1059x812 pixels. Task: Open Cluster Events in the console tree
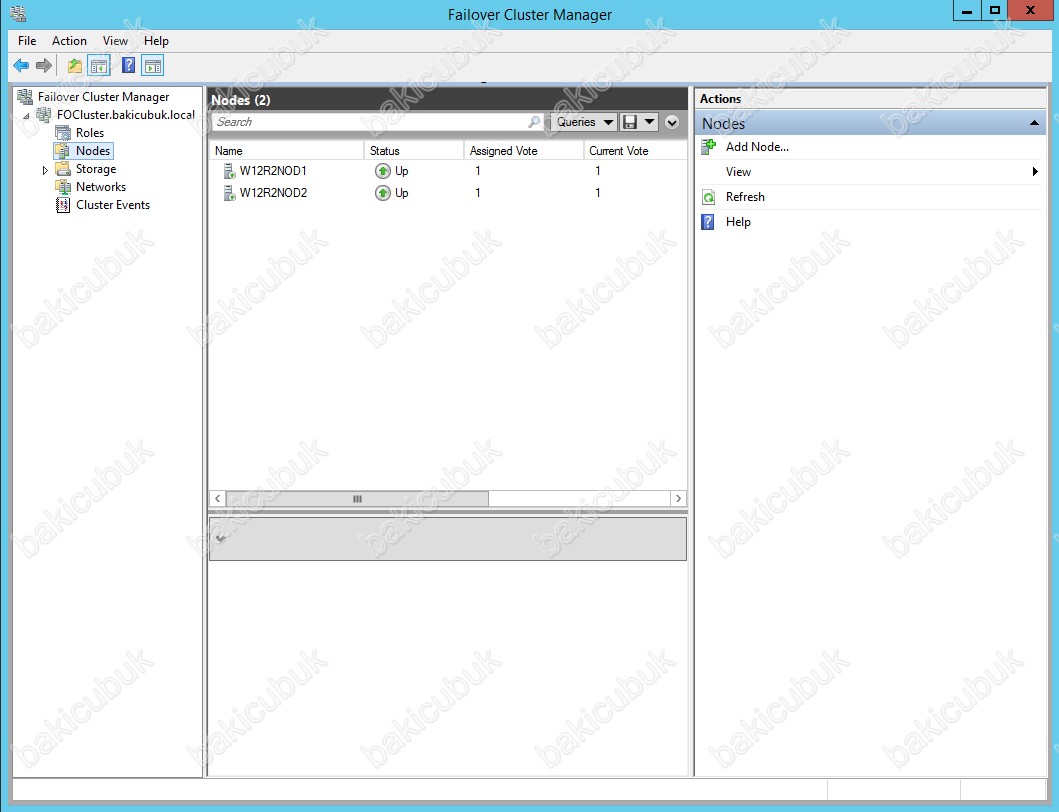coord(113,205)
